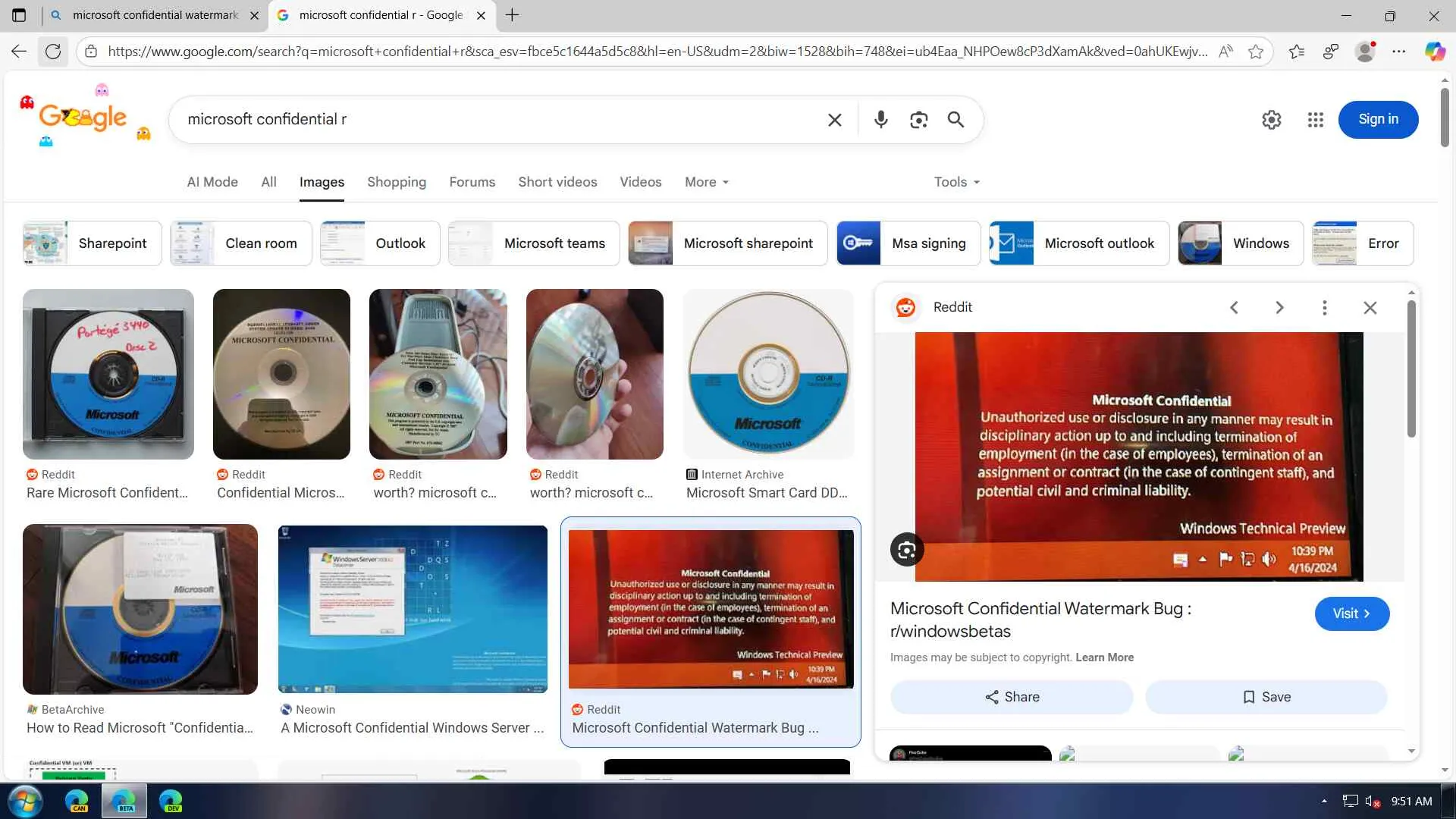The image size is (1456, 819).
Task: Add page to browser favorites star
Action: pos(1256,52)
